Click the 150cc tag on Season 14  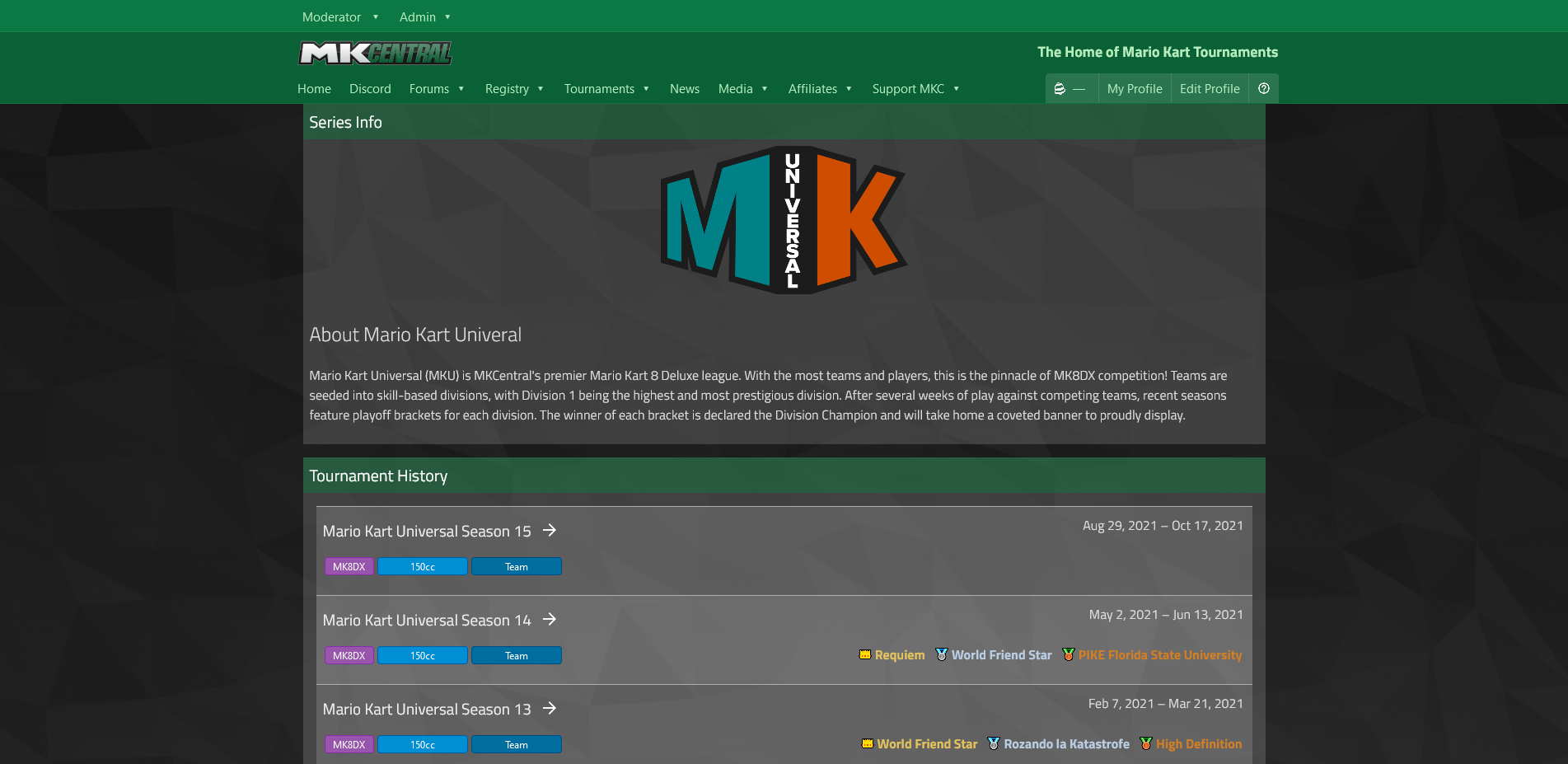coord(423,655)
